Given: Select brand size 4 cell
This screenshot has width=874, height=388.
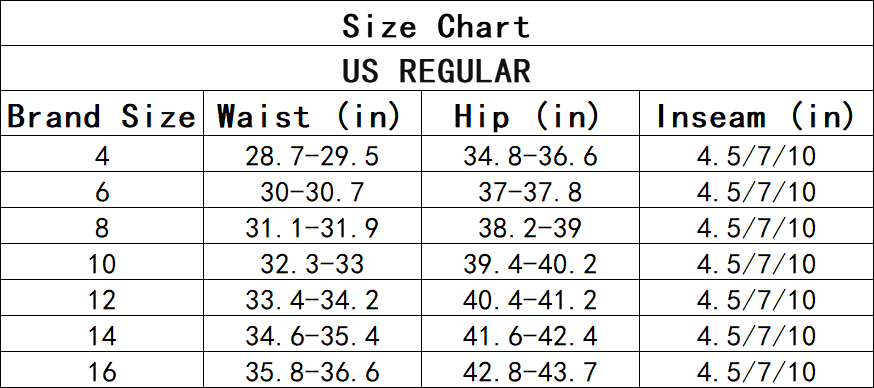Looking at the screenshot, I should (102, 156).
